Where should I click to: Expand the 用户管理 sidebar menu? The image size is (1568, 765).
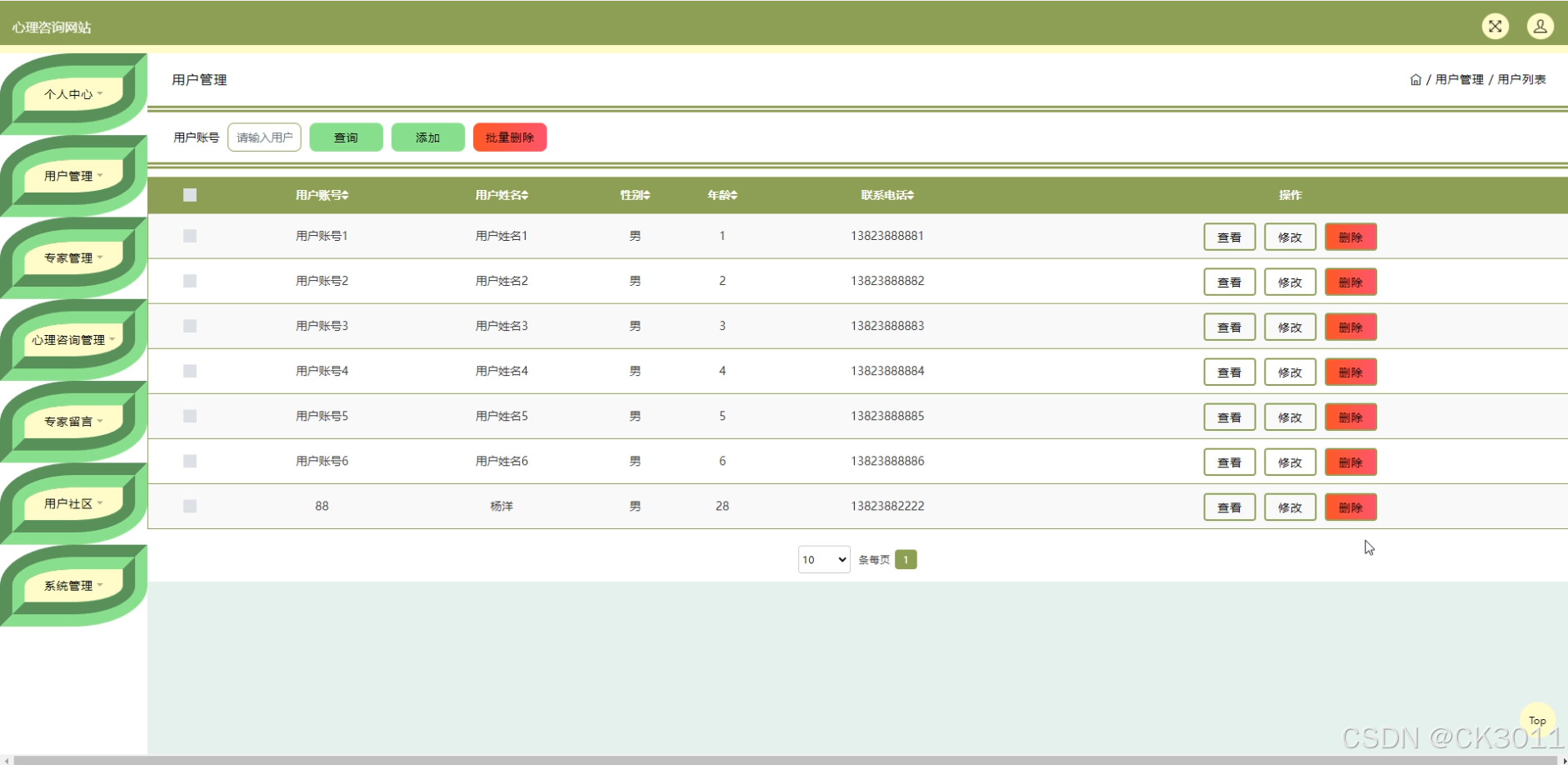point(73,176)
